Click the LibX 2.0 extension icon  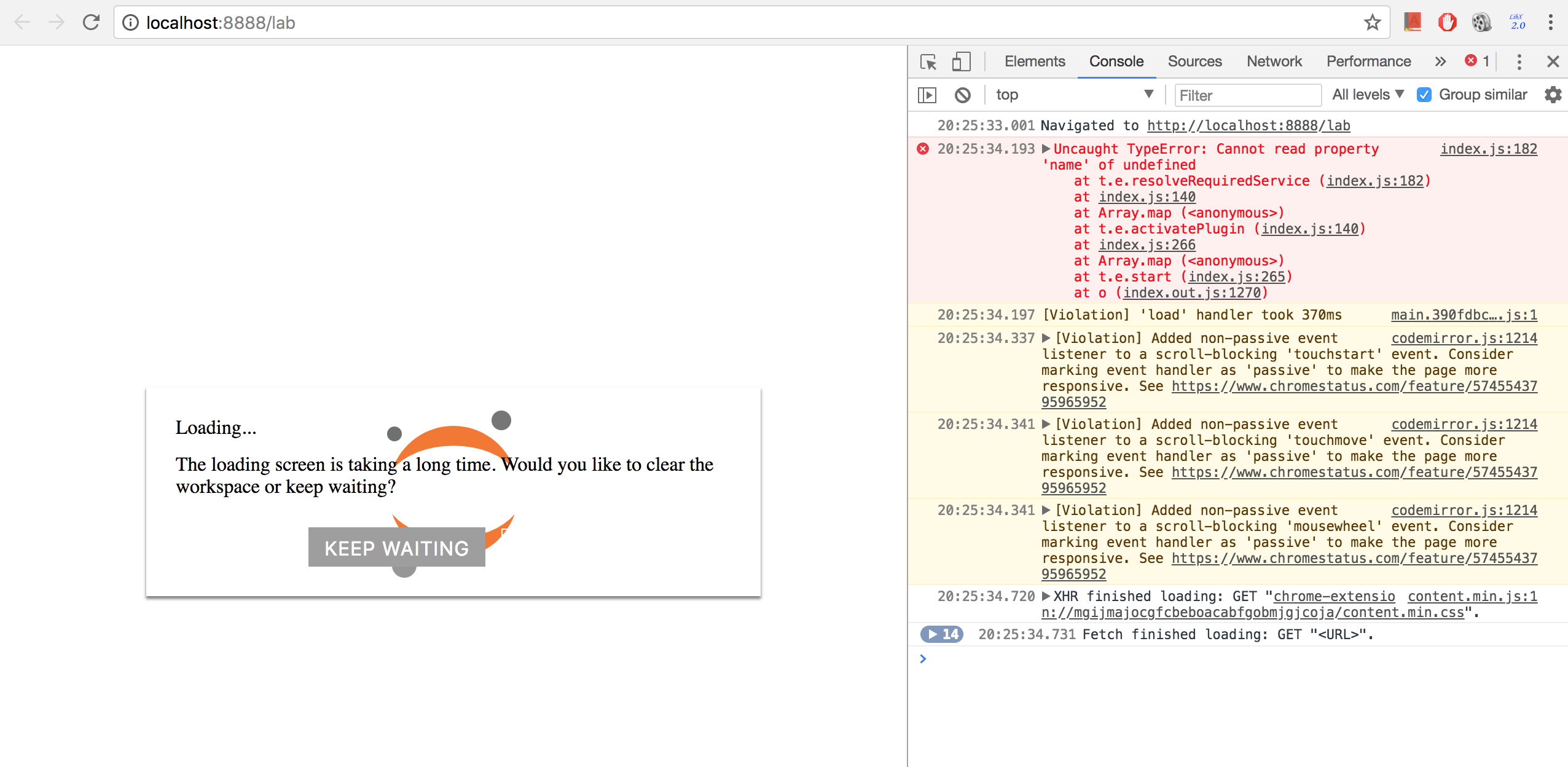[x=1516, y=22]
